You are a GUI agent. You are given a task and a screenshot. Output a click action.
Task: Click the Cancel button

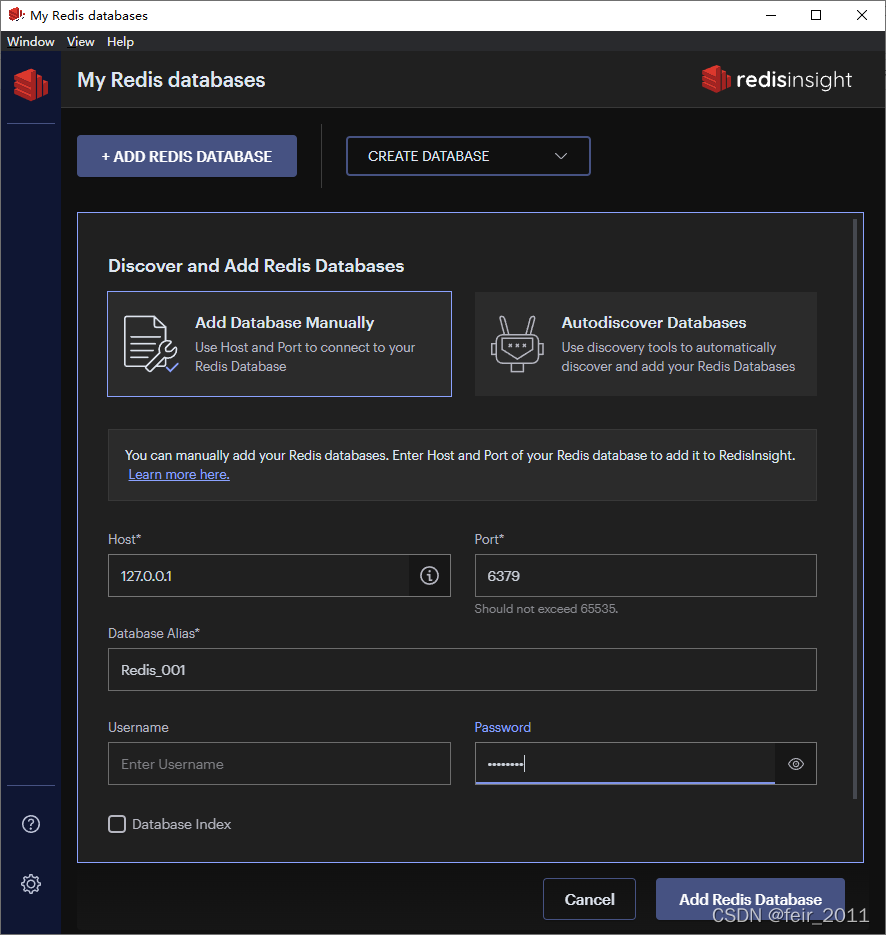[x=589, y=899]
